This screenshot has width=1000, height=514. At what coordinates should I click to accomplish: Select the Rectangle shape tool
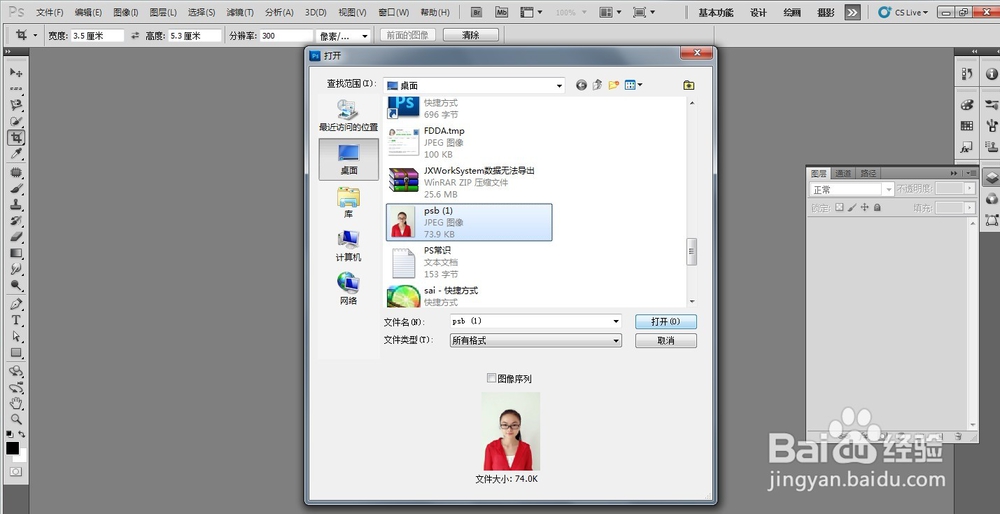coord(16,353)
